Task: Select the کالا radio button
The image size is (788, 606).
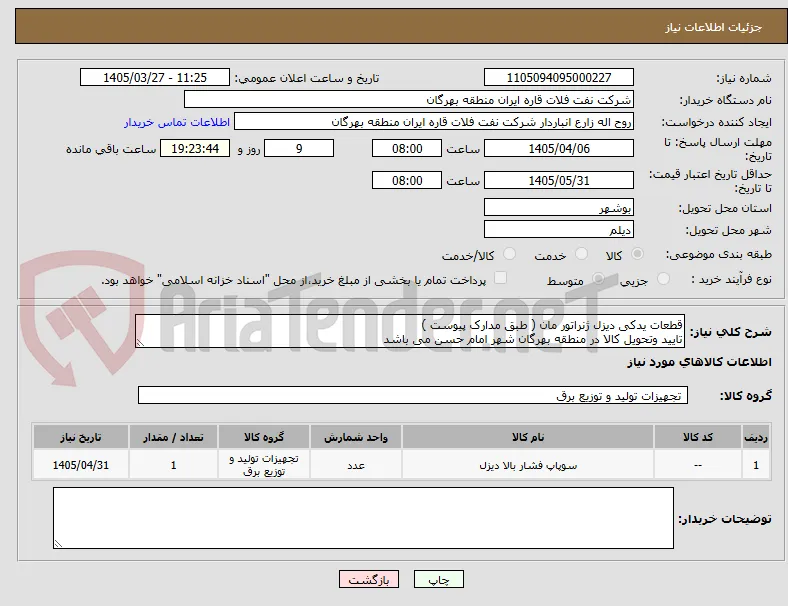Action: [637, 254]
